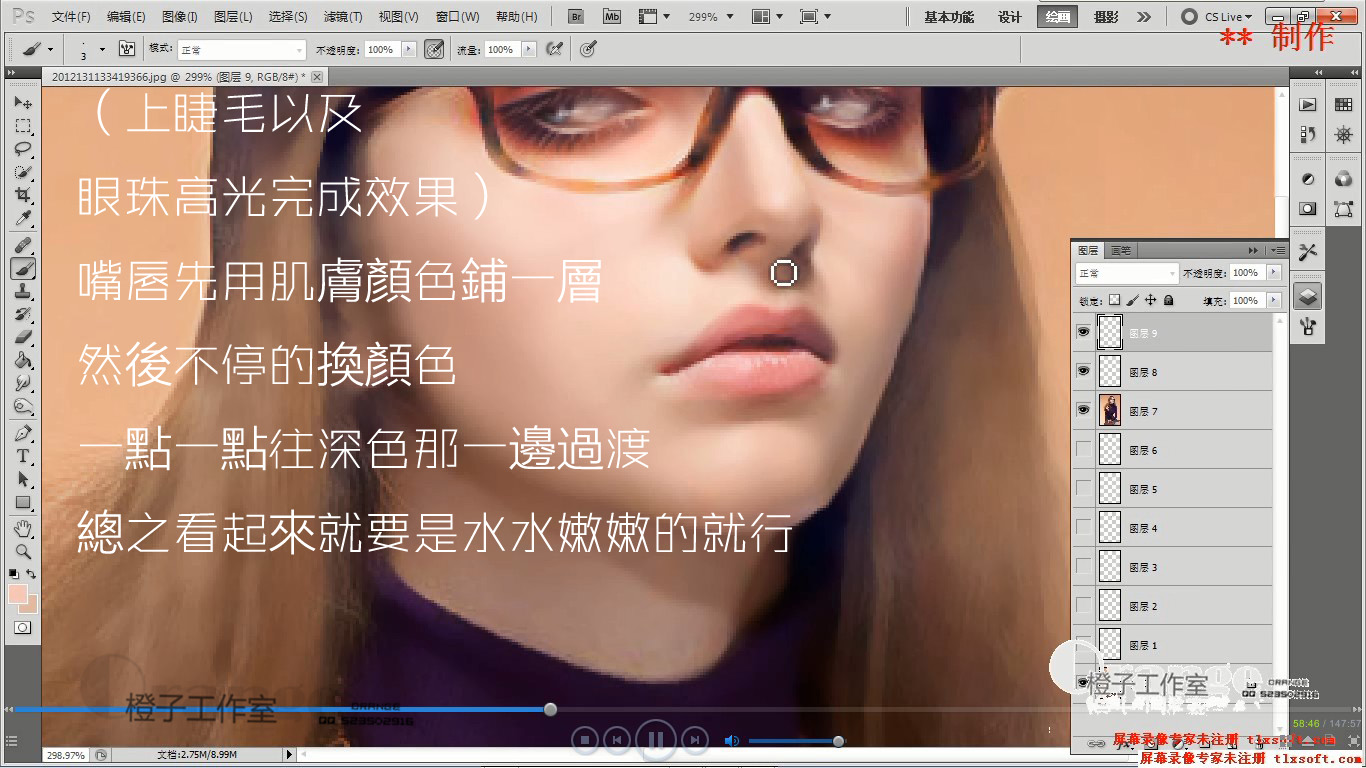Select the Crop tool in toolbox
The image size is (1366, 768).
point(23,194)
